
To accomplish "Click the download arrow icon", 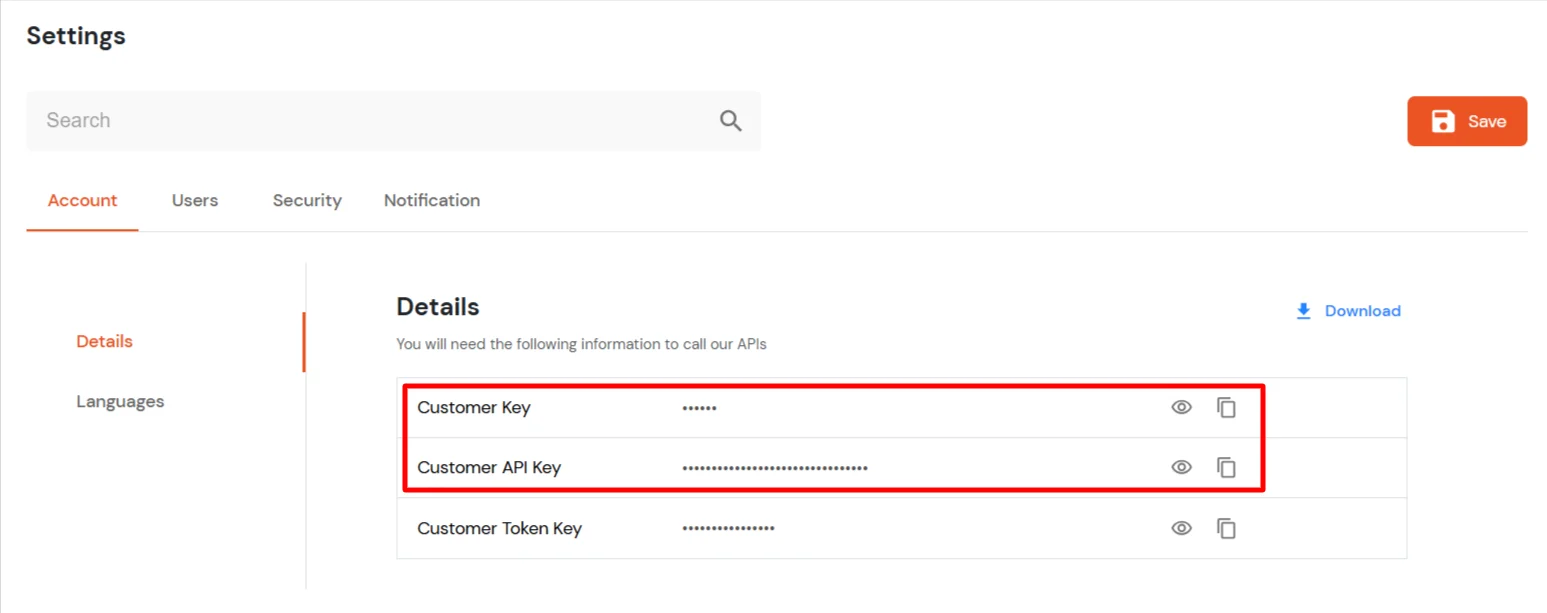I will click(x=1303, y=311).
